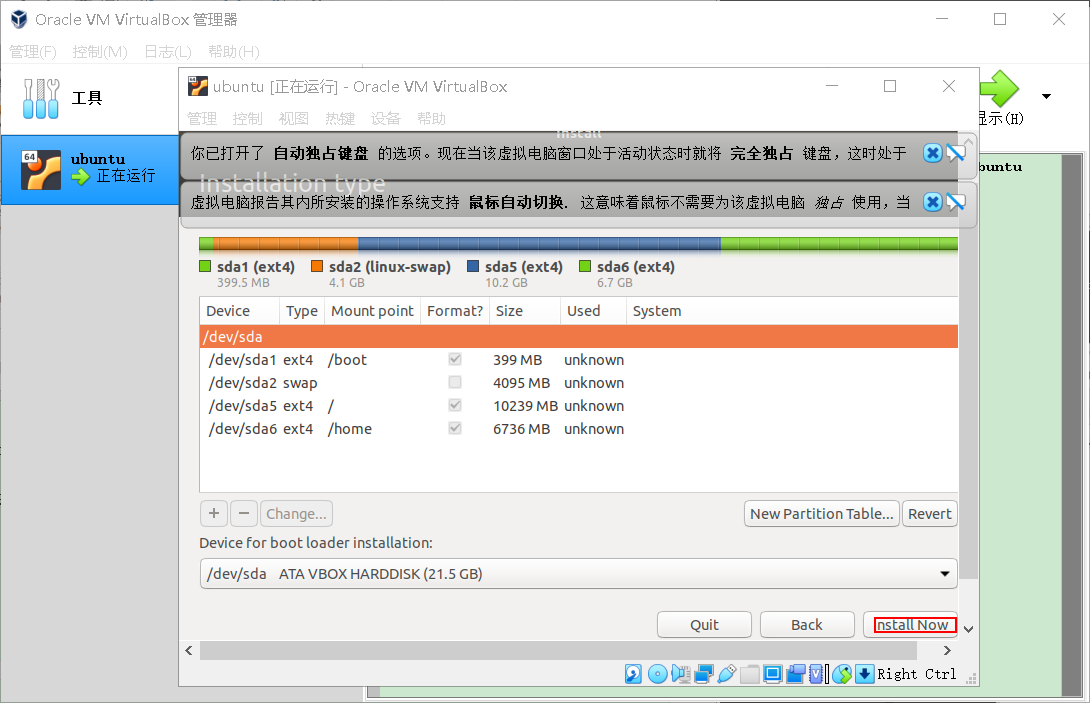Click the horizontal scrollbar right arrow
1090x703 pixels.
click(947, 650)
